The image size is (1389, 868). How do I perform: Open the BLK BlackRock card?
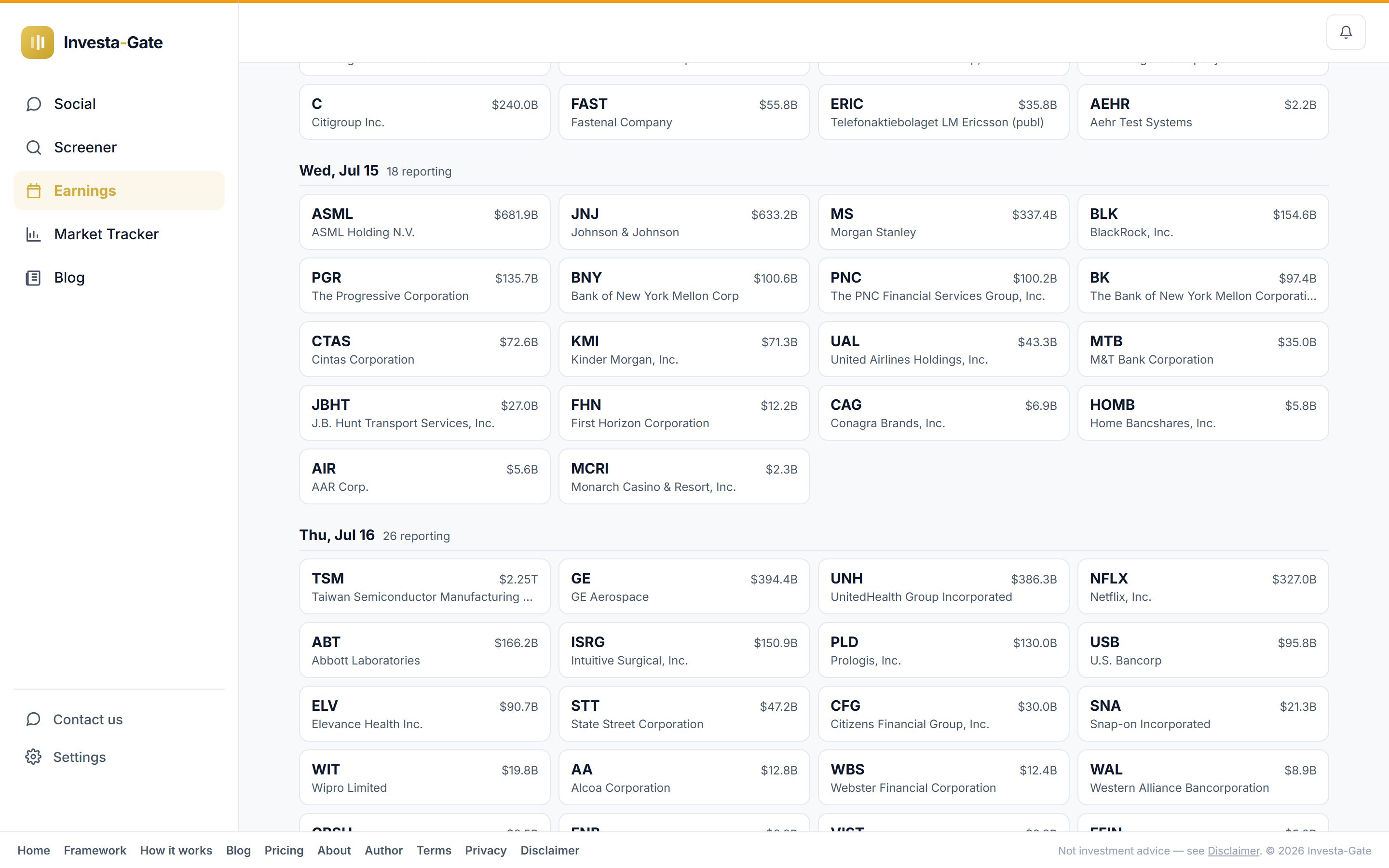point(1203,222)
